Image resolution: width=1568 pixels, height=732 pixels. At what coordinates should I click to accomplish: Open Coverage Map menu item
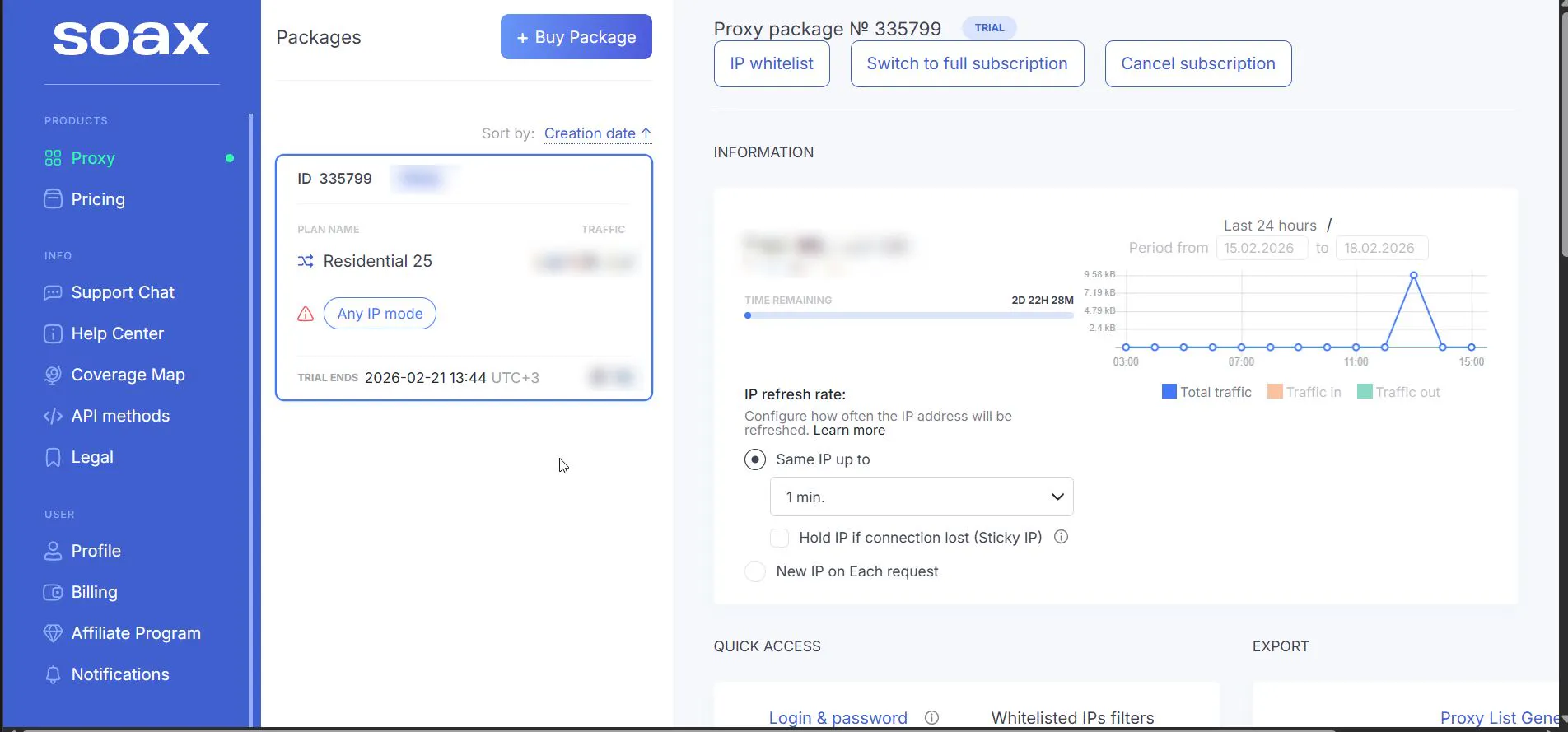[128, 375]
